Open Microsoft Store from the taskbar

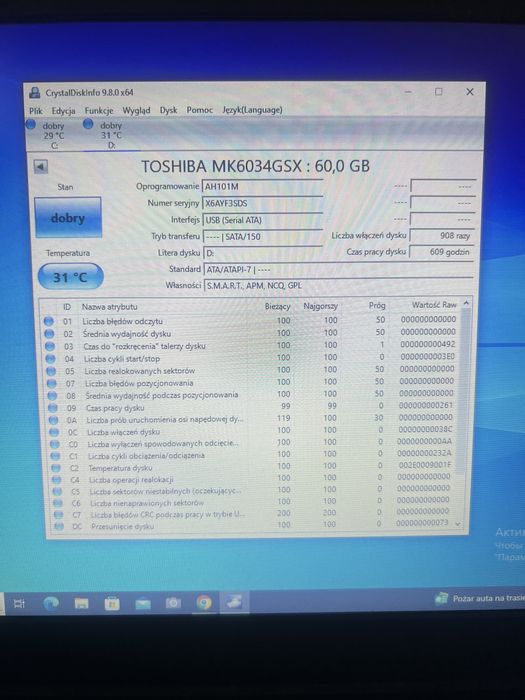[112, 604]
